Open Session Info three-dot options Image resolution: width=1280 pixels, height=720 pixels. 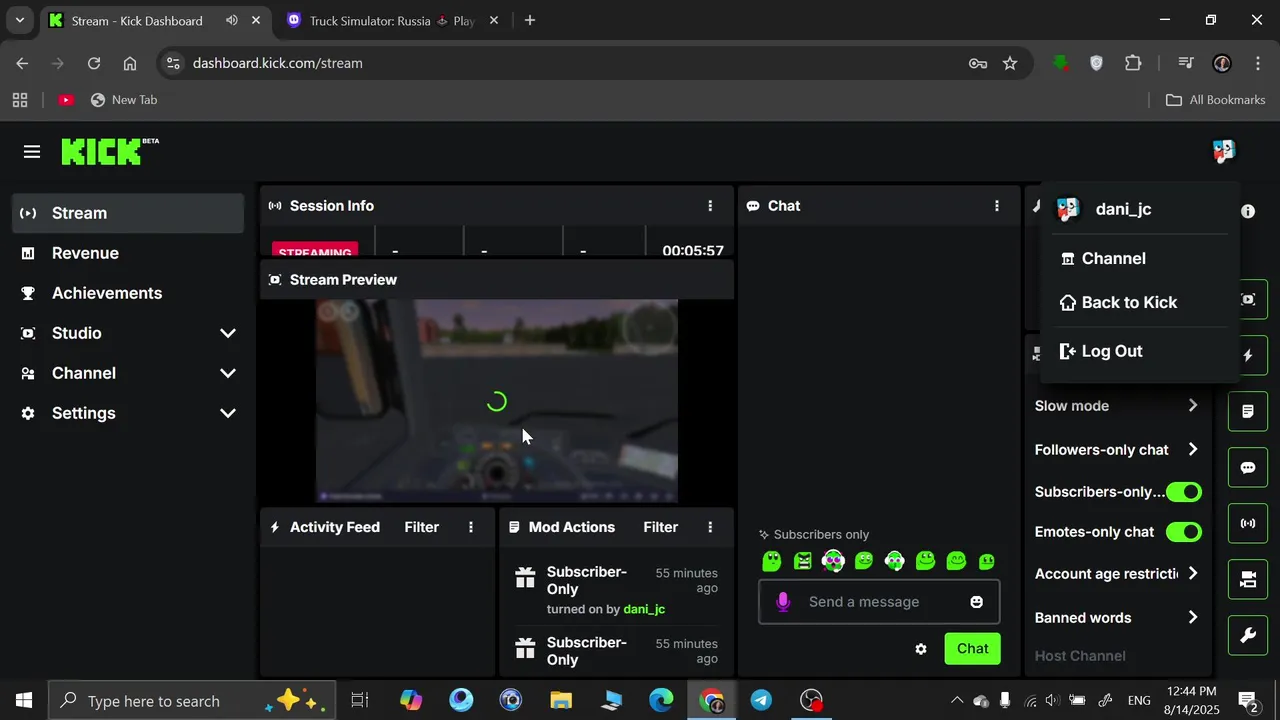pos(710,206)
